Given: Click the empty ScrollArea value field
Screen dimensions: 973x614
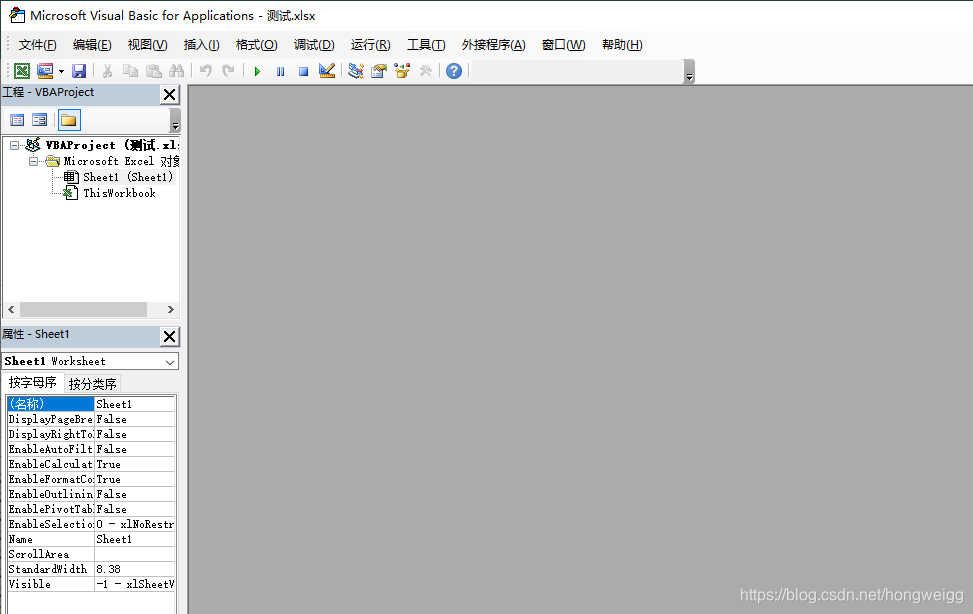Looking at the screenshot, I should pos(134,554).
